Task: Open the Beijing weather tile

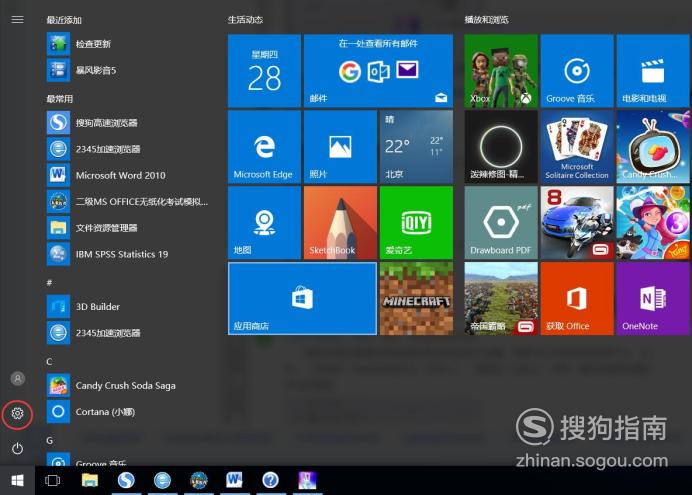Action: (416, 146)
